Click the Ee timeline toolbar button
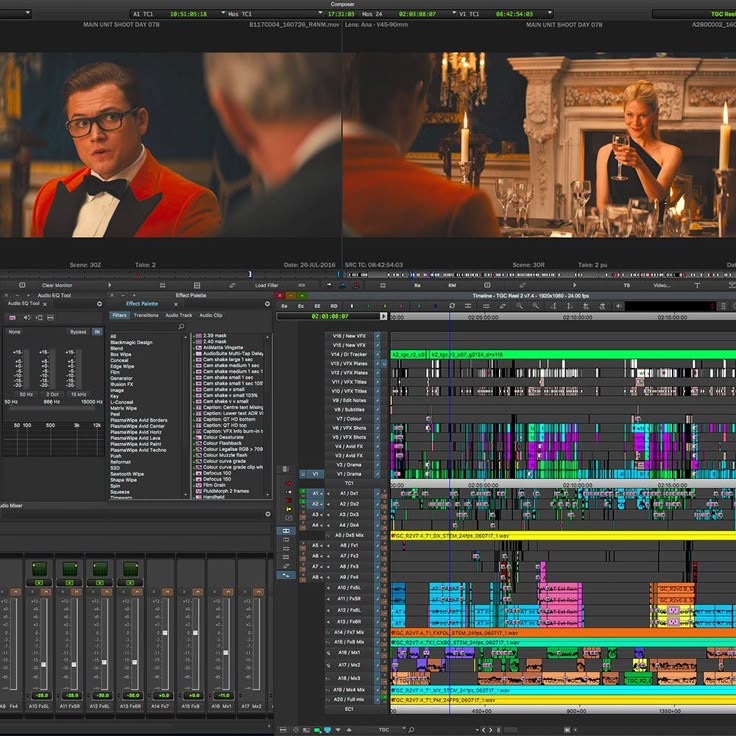The image size is (736, 736). coord(284,306)
